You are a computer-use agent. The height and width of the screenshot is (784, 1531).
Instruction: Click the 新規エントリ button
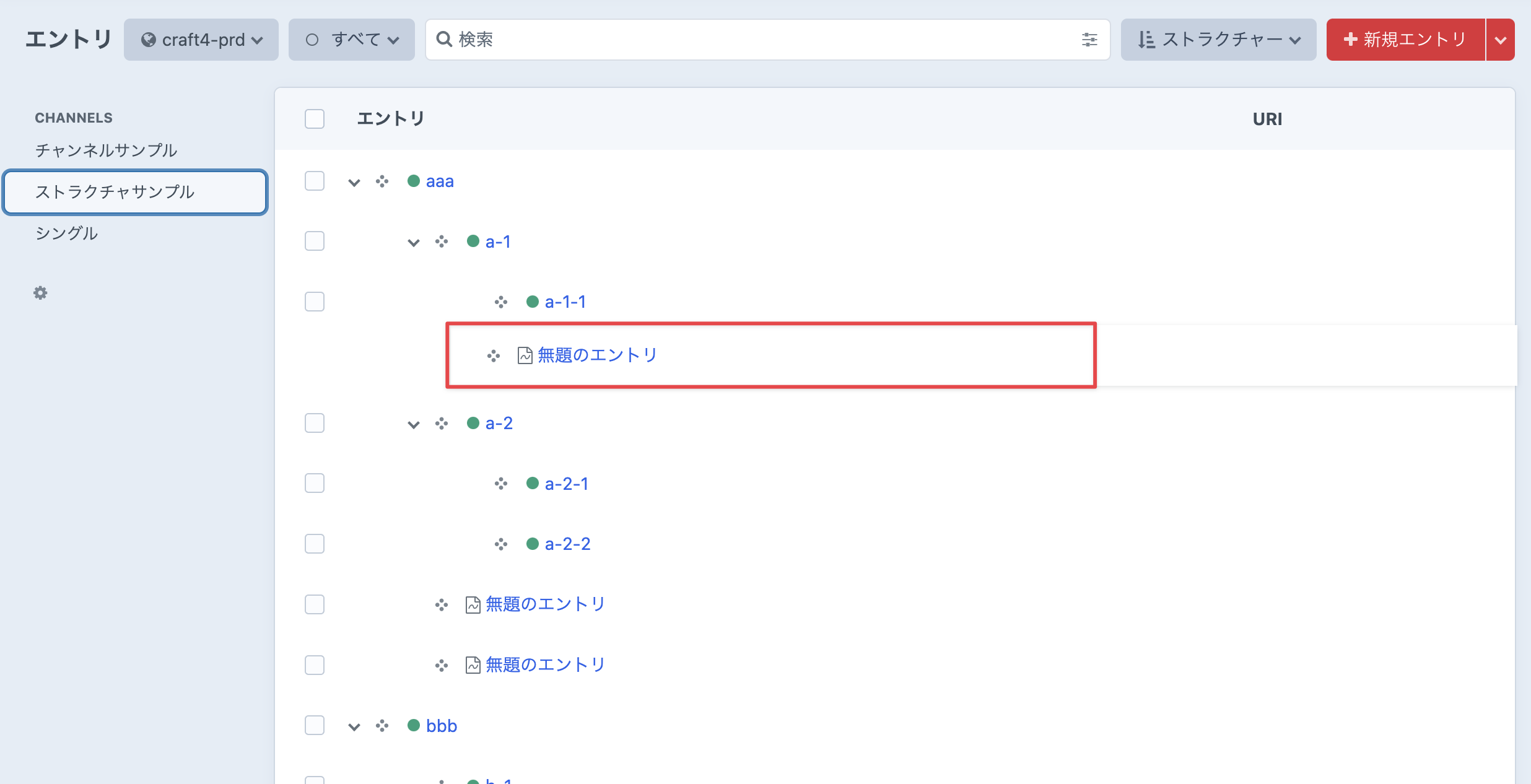pos(1404,39)
